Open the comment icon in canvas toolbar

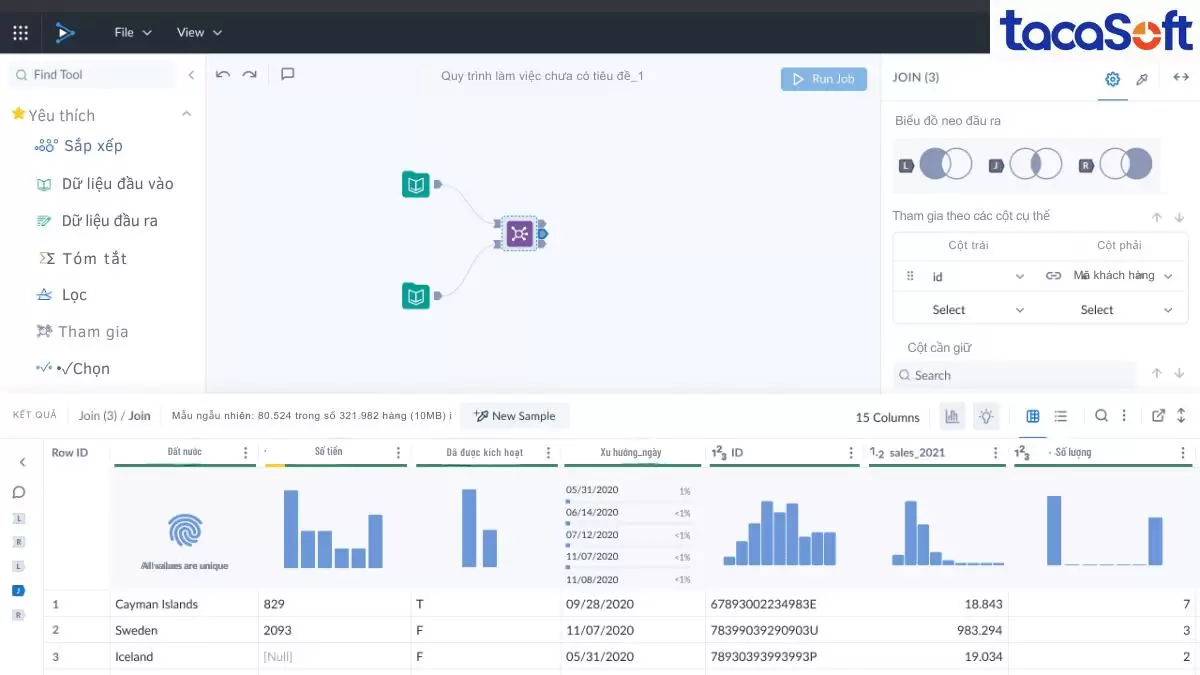pos(288,74)
